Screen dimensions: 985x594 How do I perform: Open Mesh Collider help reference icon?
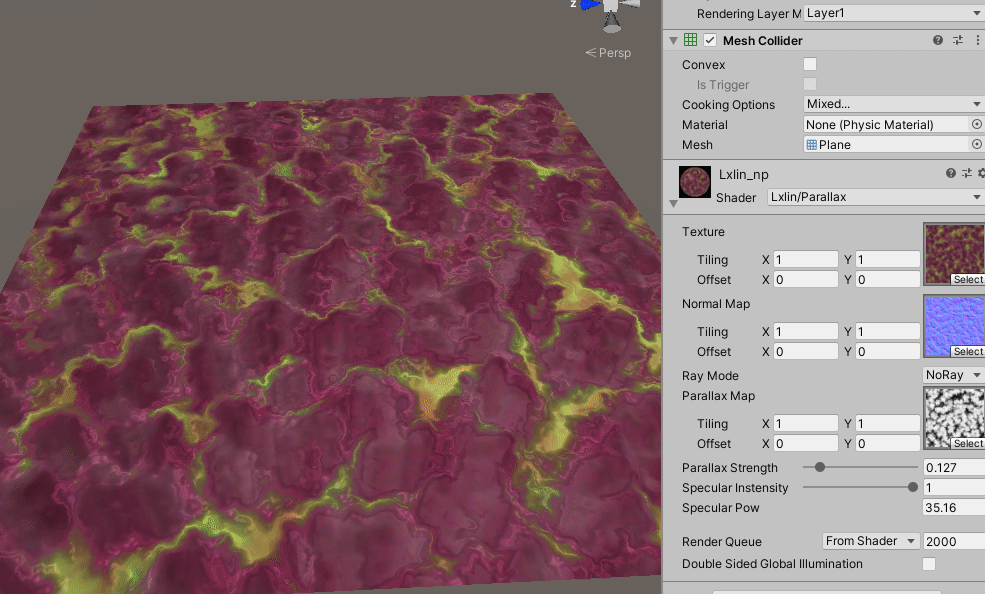[x=938, y=41]
